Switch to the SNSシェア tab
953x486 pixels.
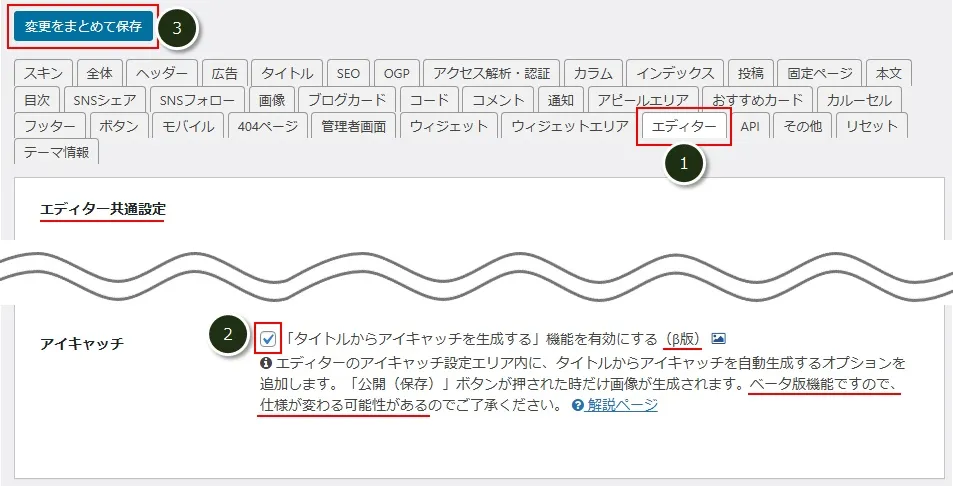(104, 100)
